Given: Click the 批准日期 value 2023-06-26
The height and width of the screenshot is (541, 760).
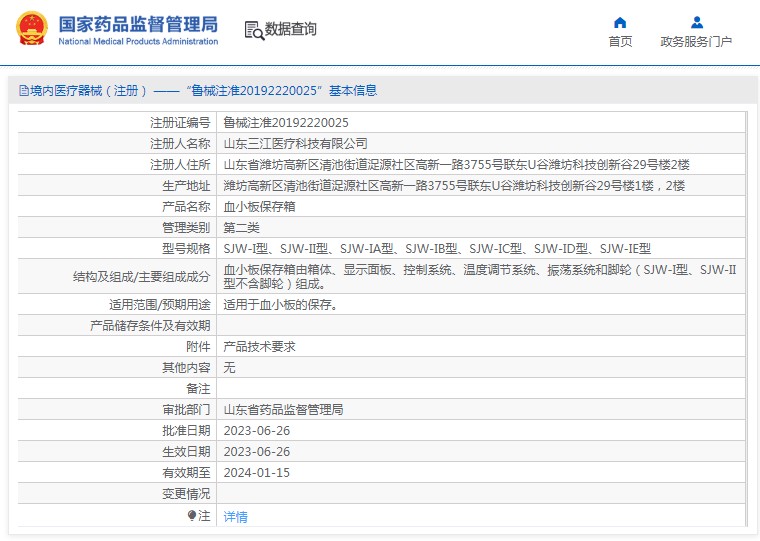Looking at the screenshot, I should [x=256, y=430].
